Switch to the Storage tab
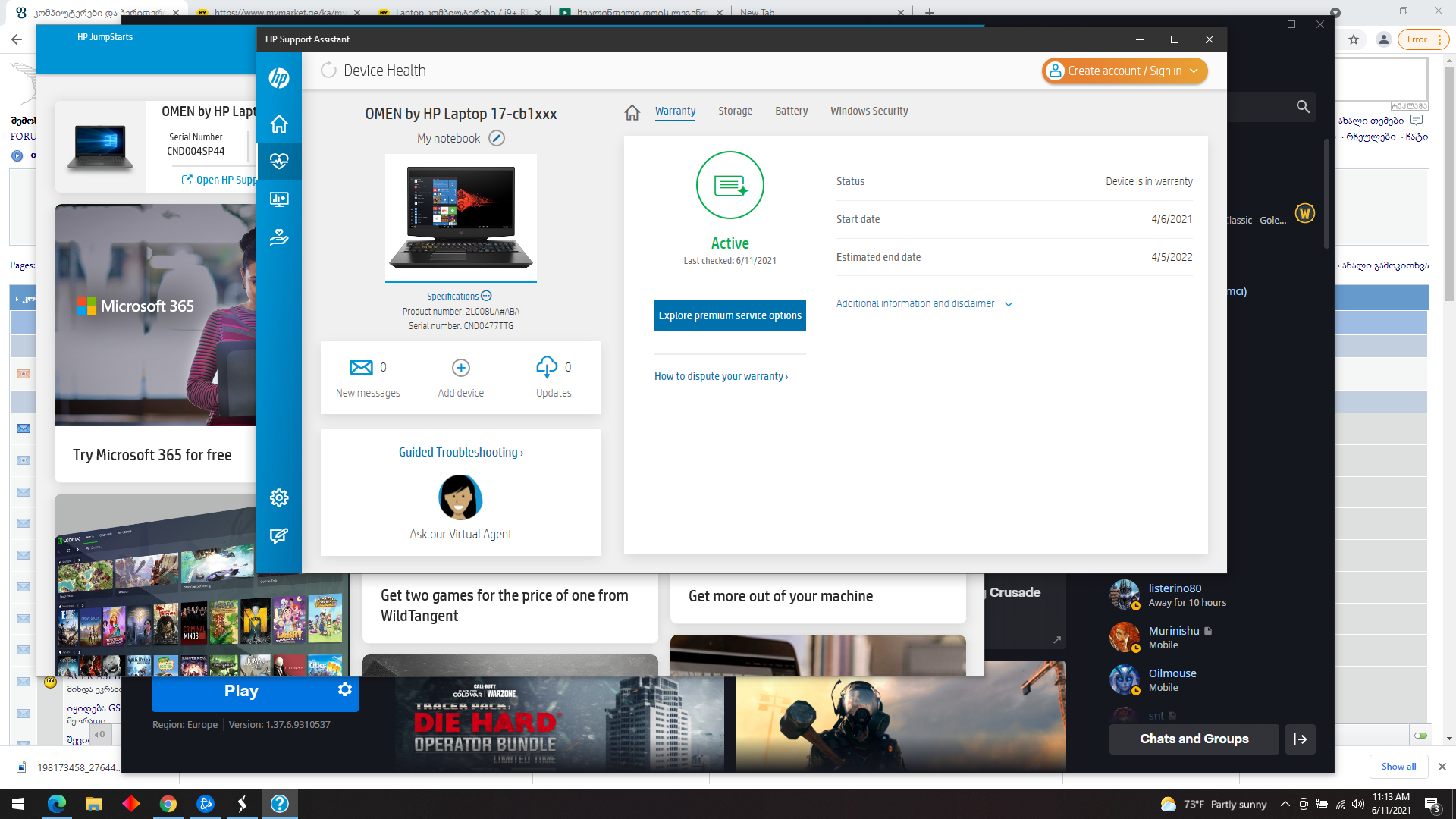The image size is (1456, 819). coord(735,111)
